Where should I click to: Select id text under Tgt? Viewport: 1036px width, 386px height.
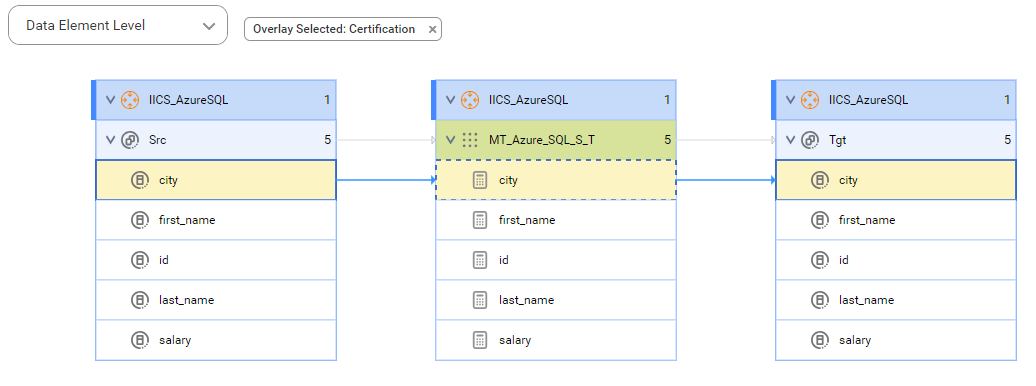[x=844, y=260]
